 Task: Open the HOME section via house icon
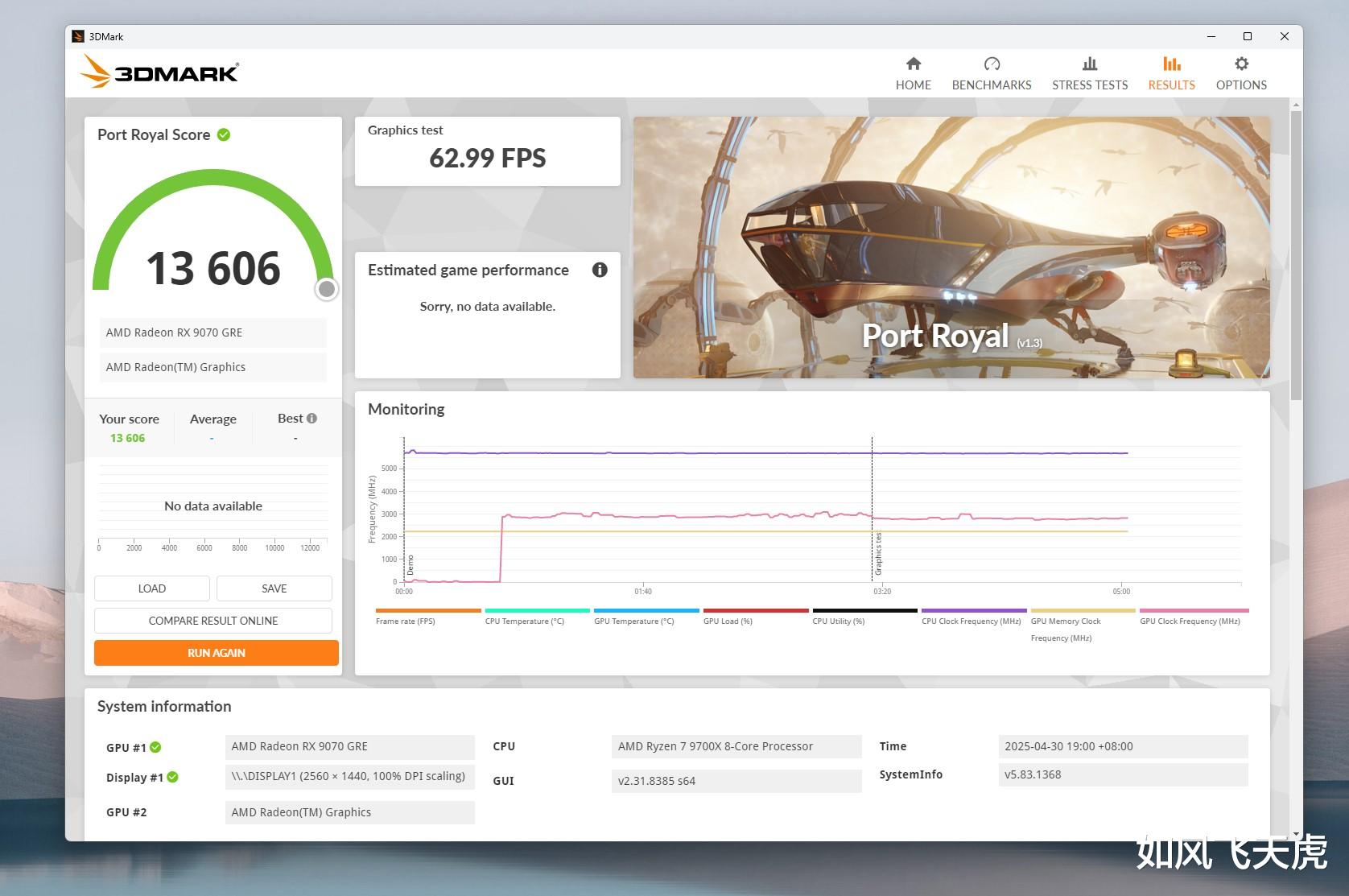pos(913,64)
